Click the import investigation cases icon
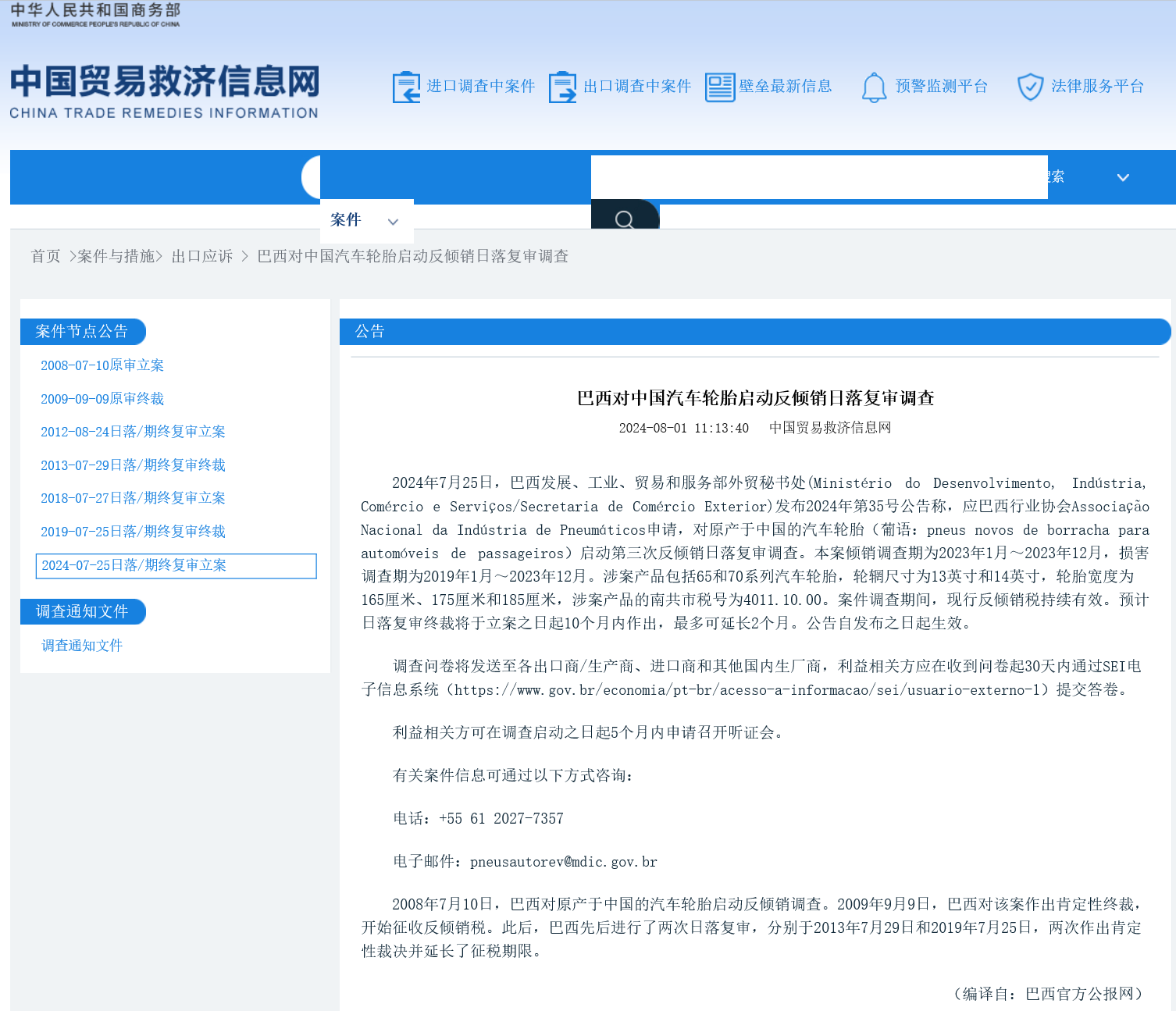Screen dimensions: 1176x1011 406,87
